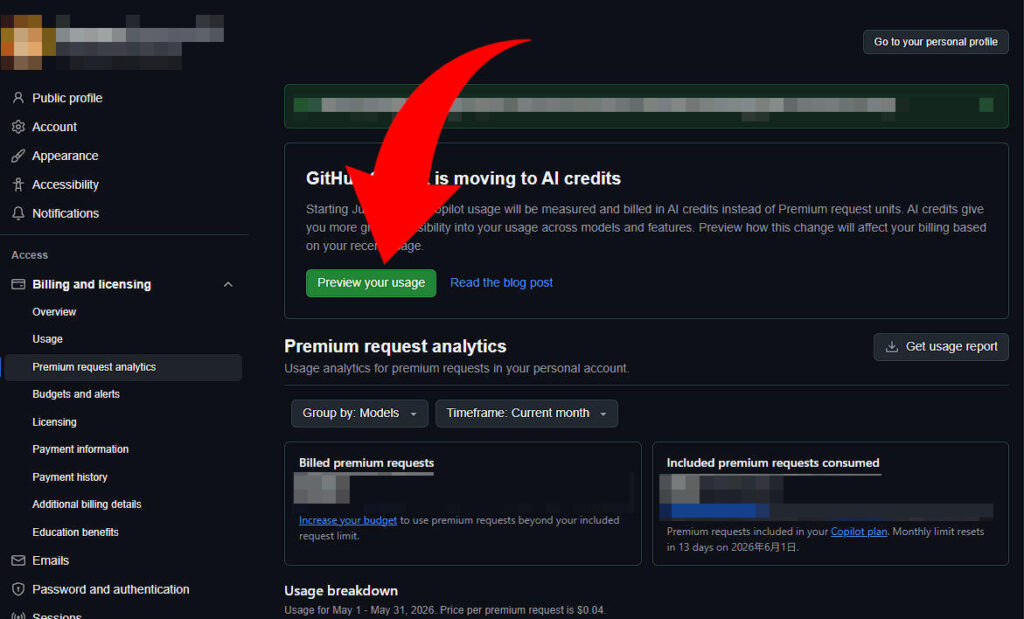The height and width of the screenshot is (619, 1024).
Task: Click the Usage breakdown heading
Action: (341, 590)
